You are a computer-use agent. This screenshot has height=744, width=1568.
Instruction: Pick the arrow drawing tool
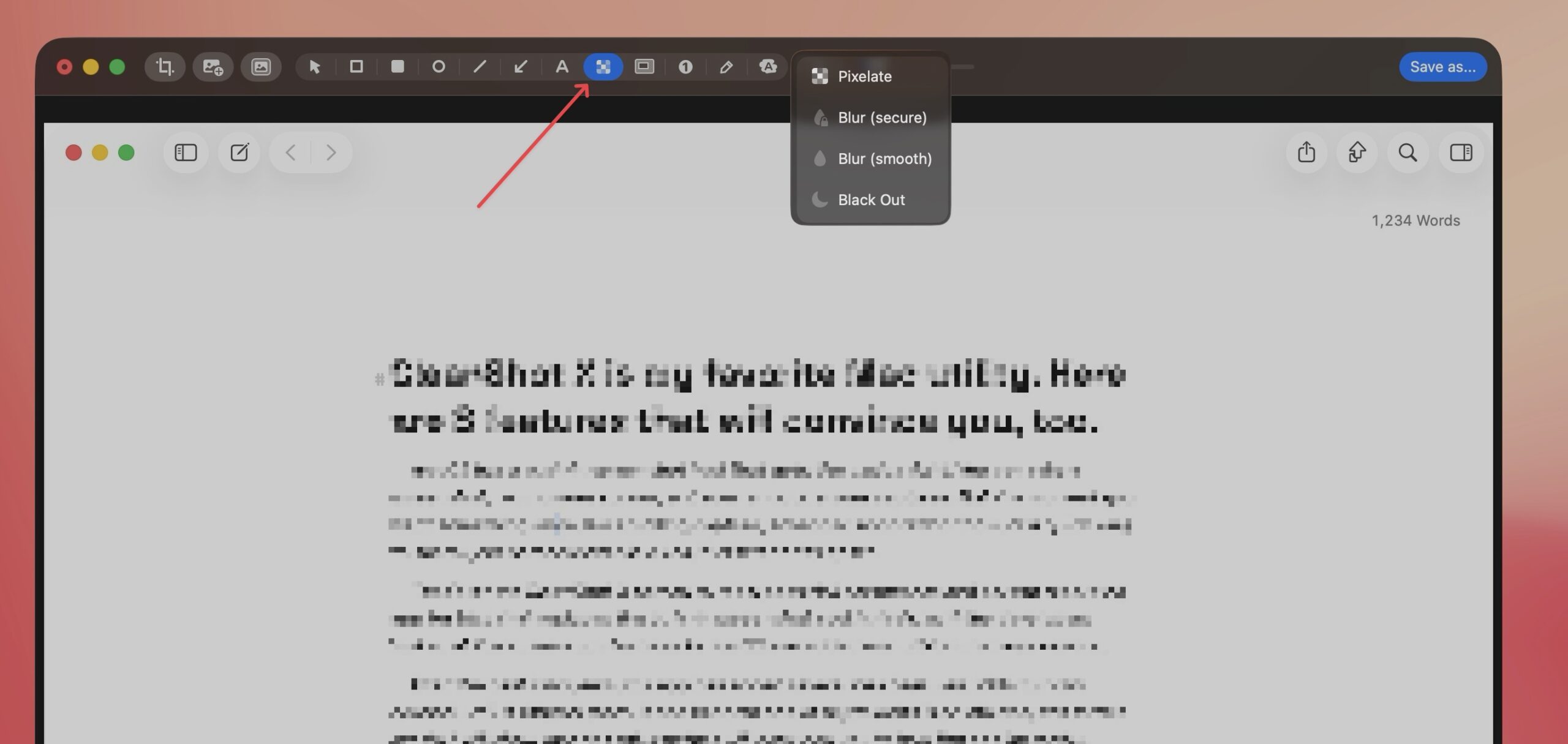(x=521, y=66)
